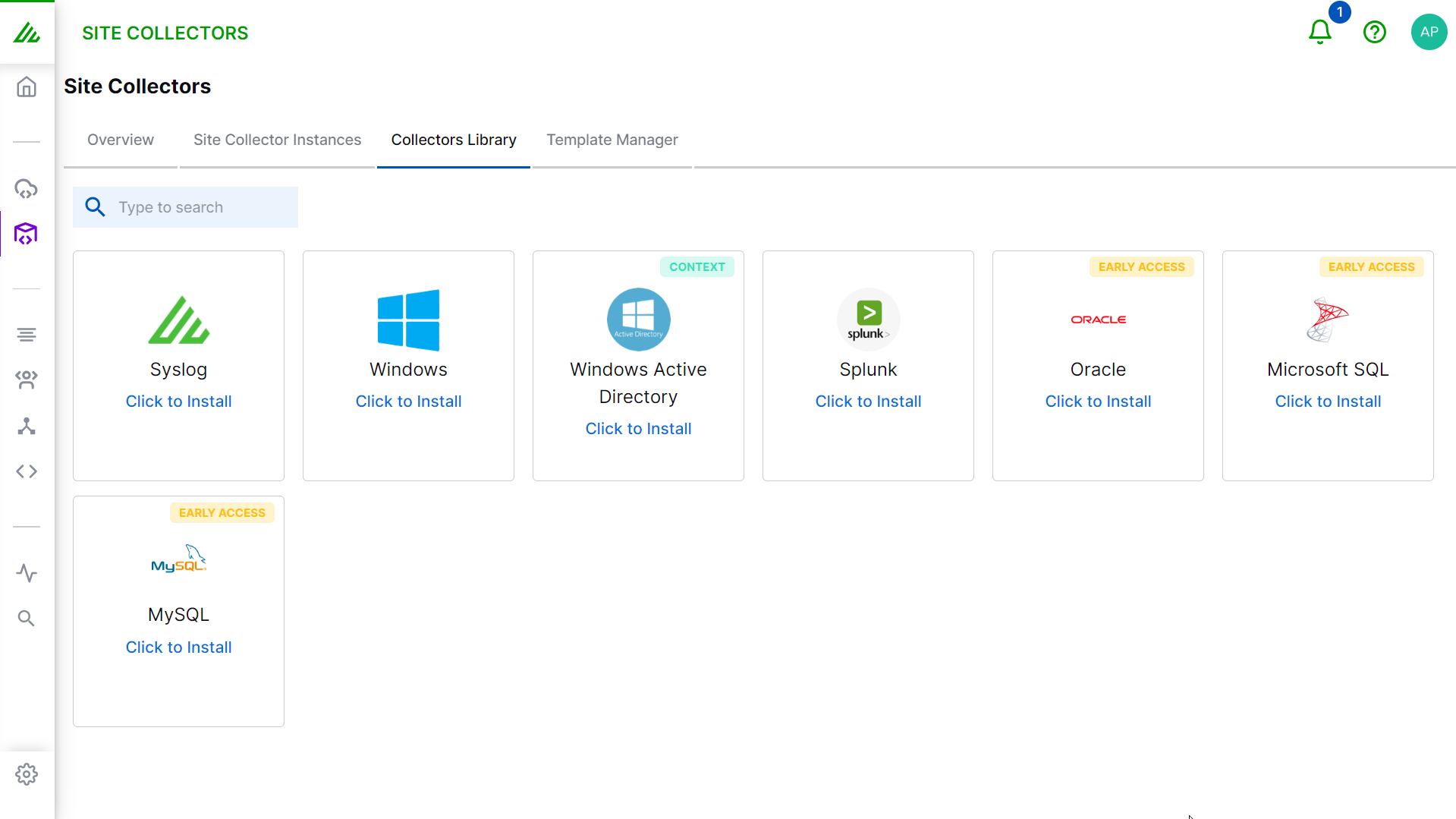Click to Install the MySQL collector
This screenshot has width=1456, height=819.
coord(179,647)
